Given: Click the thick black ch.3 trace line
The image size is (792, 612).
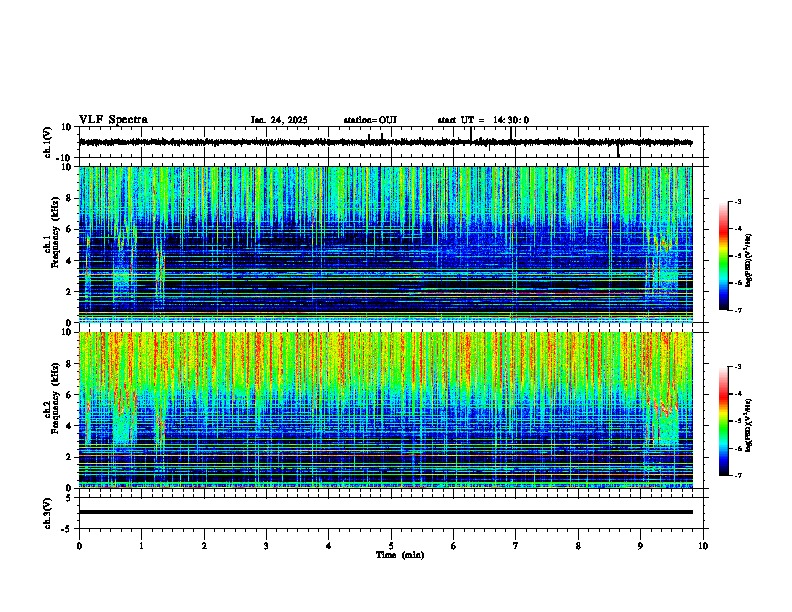Looking at the screenshot, I should (385, 512).
